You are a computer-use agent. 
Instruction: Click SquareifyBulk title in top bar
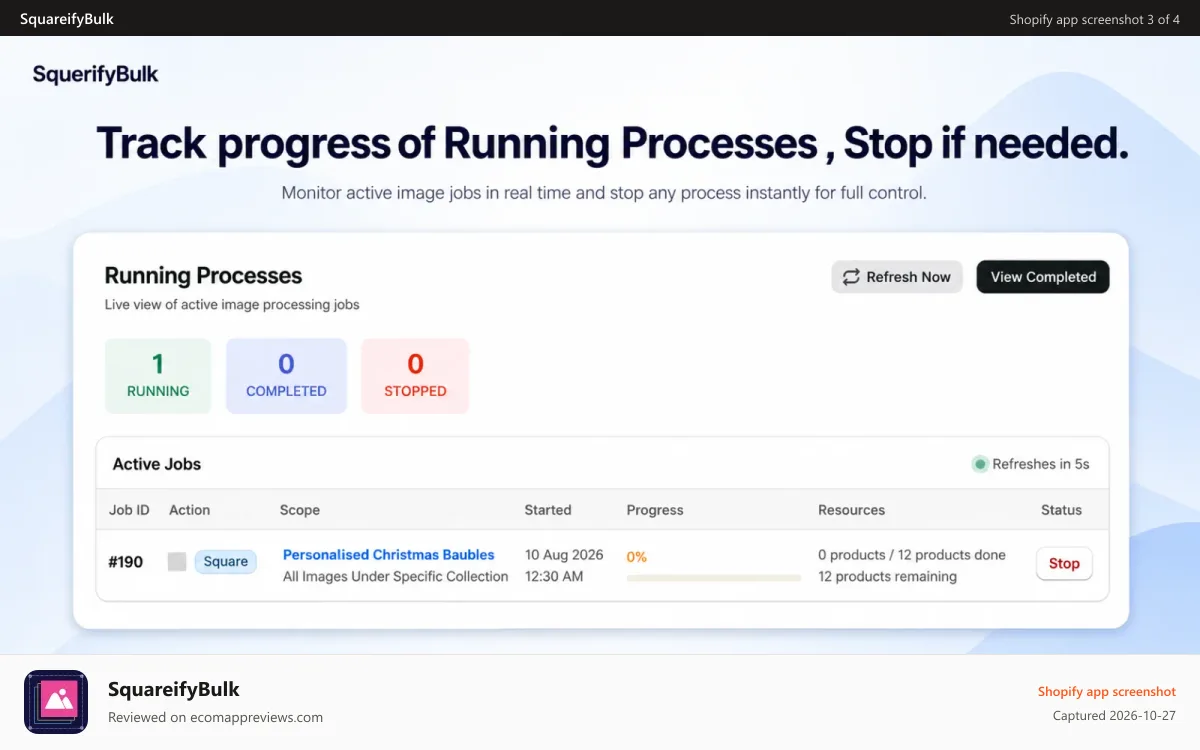[x=67, y=19]
